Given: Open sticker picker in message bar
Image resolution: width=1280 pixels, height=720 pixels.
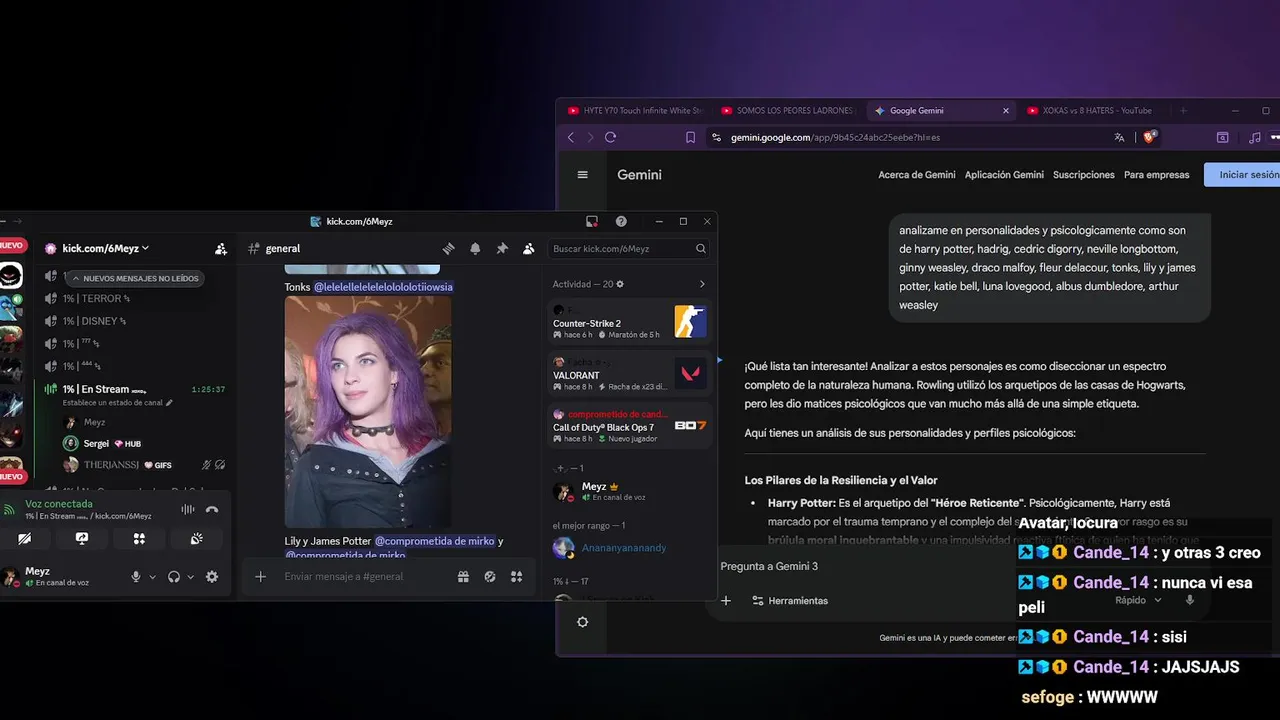Looking at the screenshot, I should point(490,576).
